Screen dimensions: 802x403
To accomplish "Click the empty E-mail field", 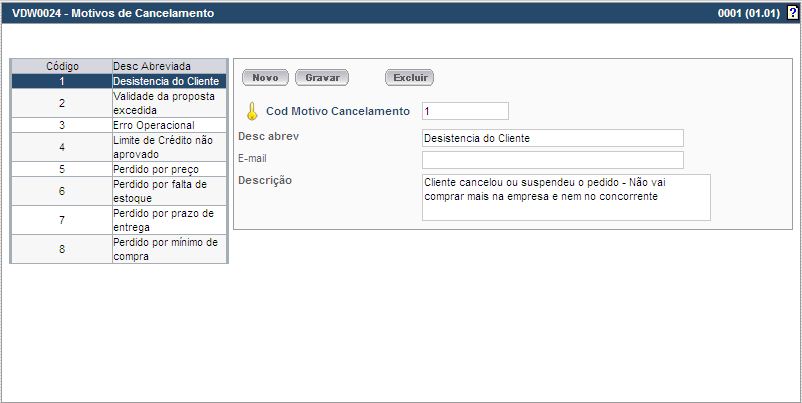I will (x=552, y=160).
